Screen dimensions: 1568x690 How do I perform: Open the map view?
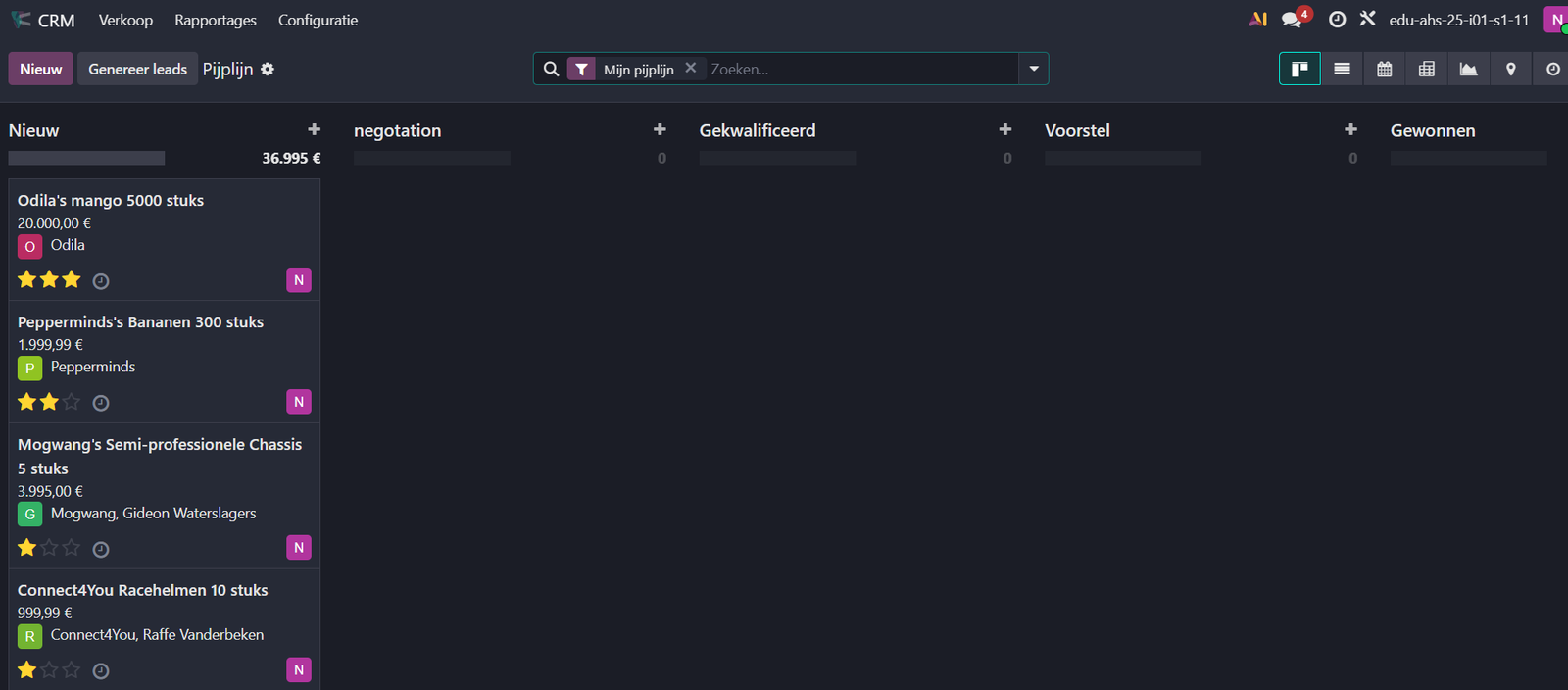click(1510, 69)
